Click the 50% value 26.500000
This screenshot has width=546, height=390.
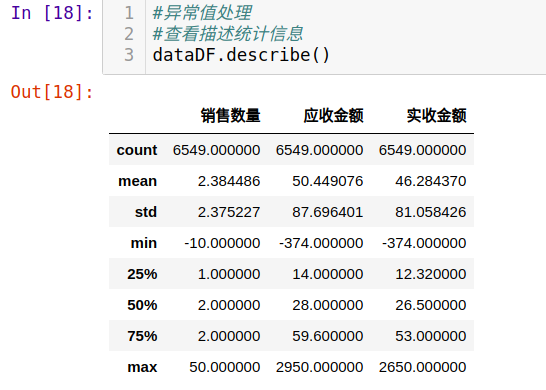click(431, 305)
